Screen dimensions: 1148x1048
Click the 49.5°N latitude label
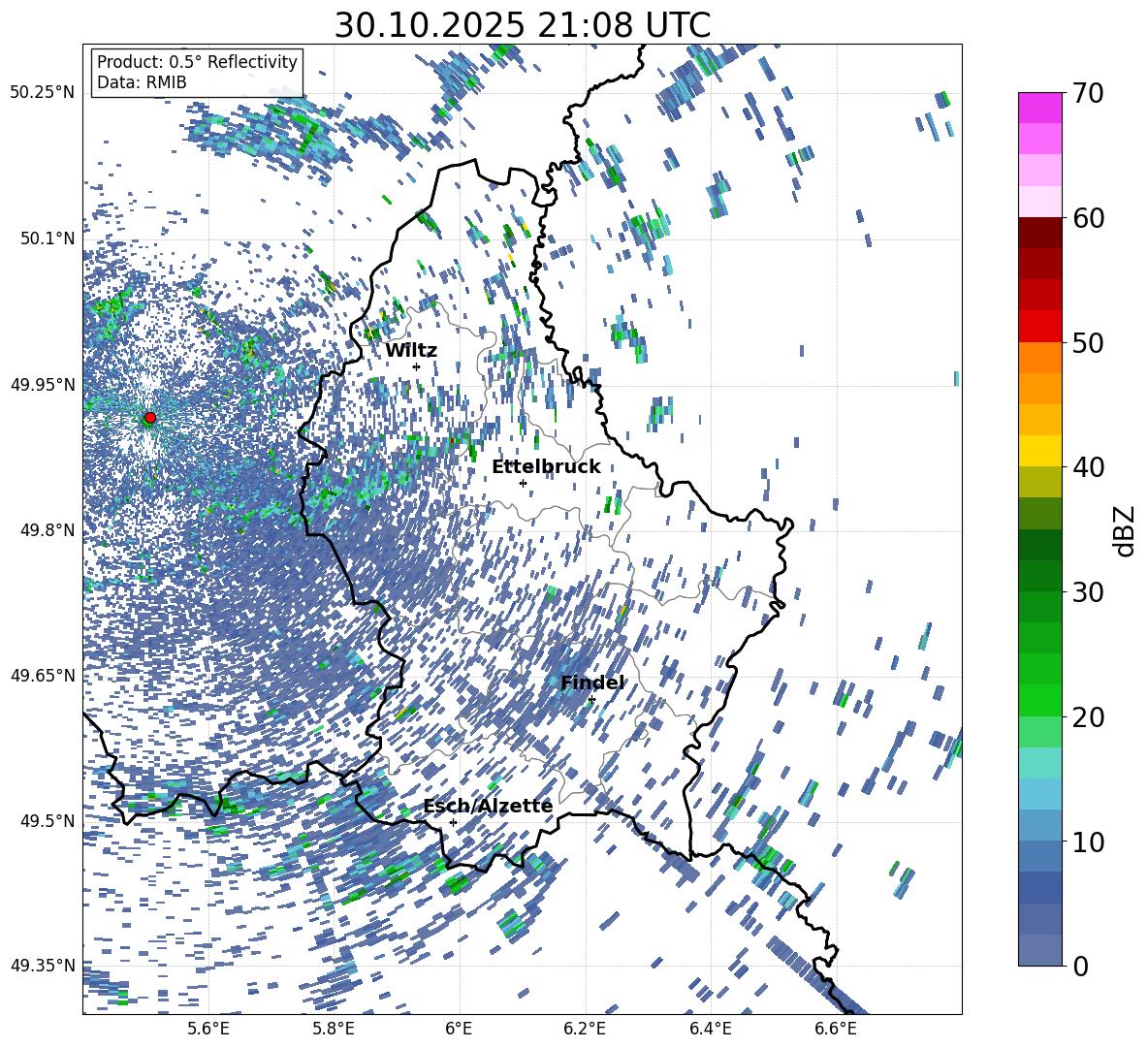pyautogui.click(x=47, y=820)
